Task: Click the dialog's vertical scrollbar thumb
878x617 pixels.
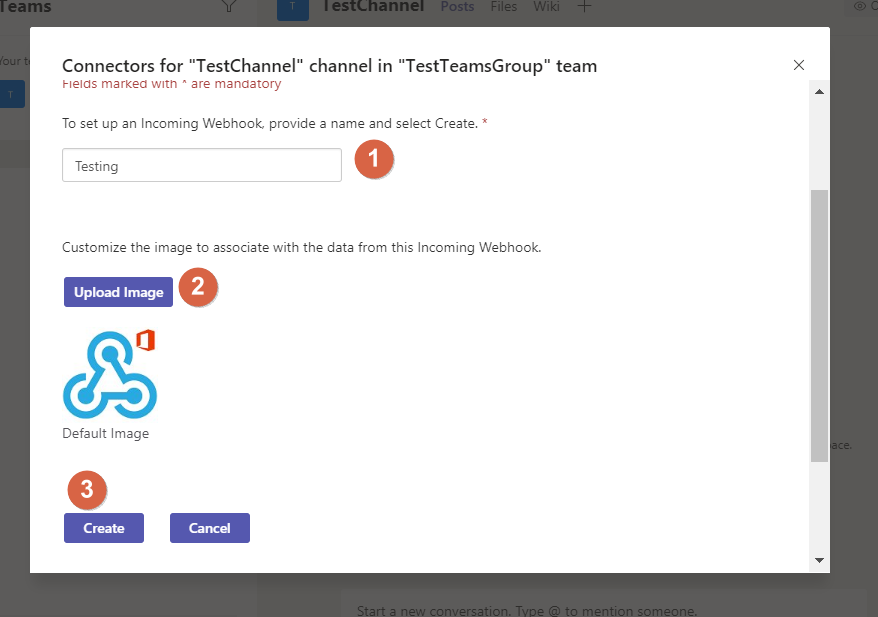Action: [819, 326]
